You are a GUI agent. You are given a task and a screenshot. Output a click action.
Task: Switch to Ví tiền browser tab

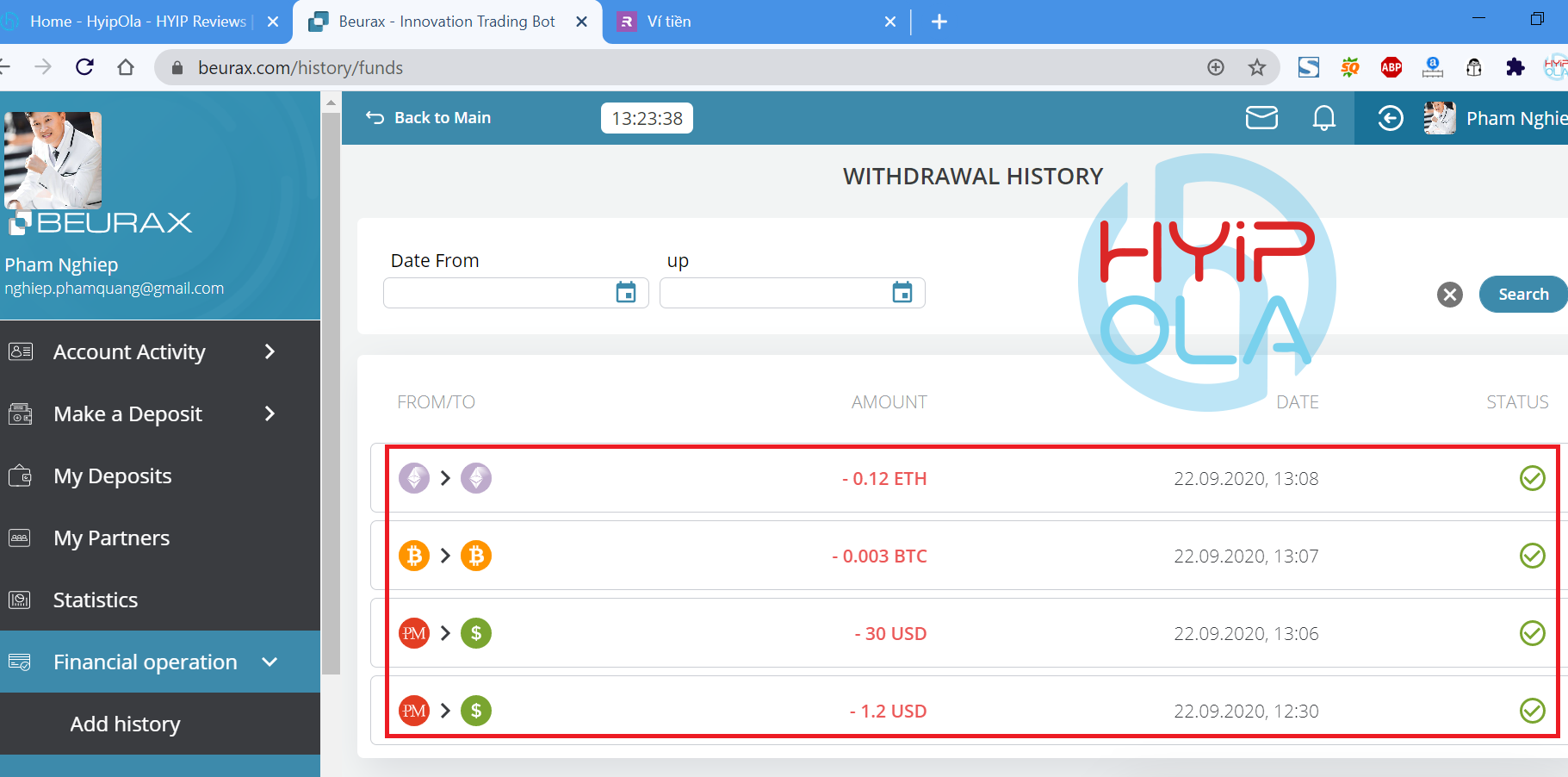point(669,22)
